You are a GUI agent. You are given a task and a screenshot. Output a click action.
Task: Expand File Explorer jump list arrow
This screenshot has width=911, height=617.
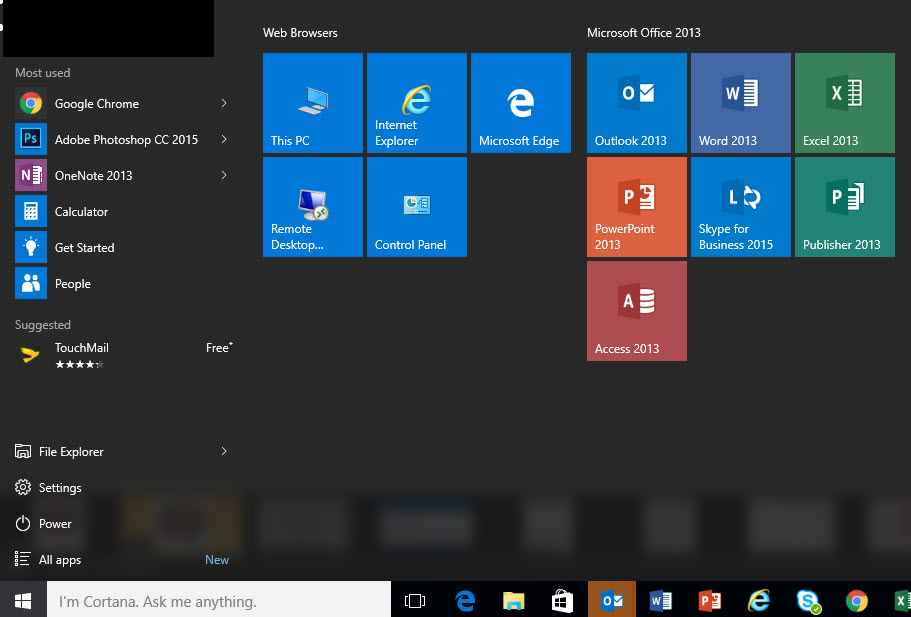point(224,451)
